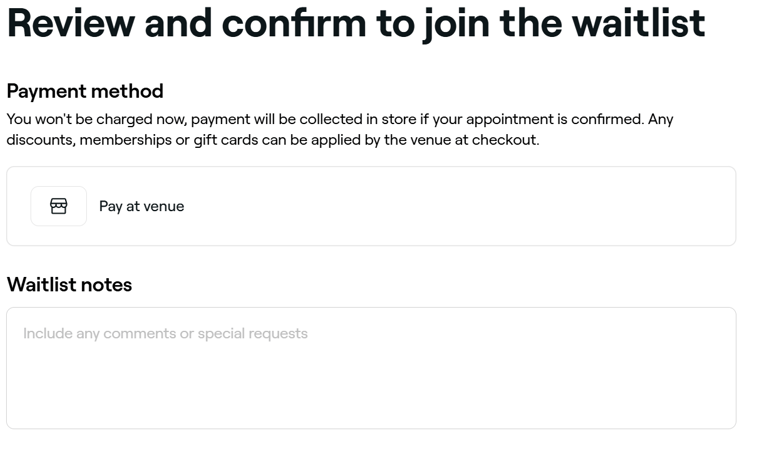
Task: Click the word 'waitlist' in the page title
Action: click(639, 23)
